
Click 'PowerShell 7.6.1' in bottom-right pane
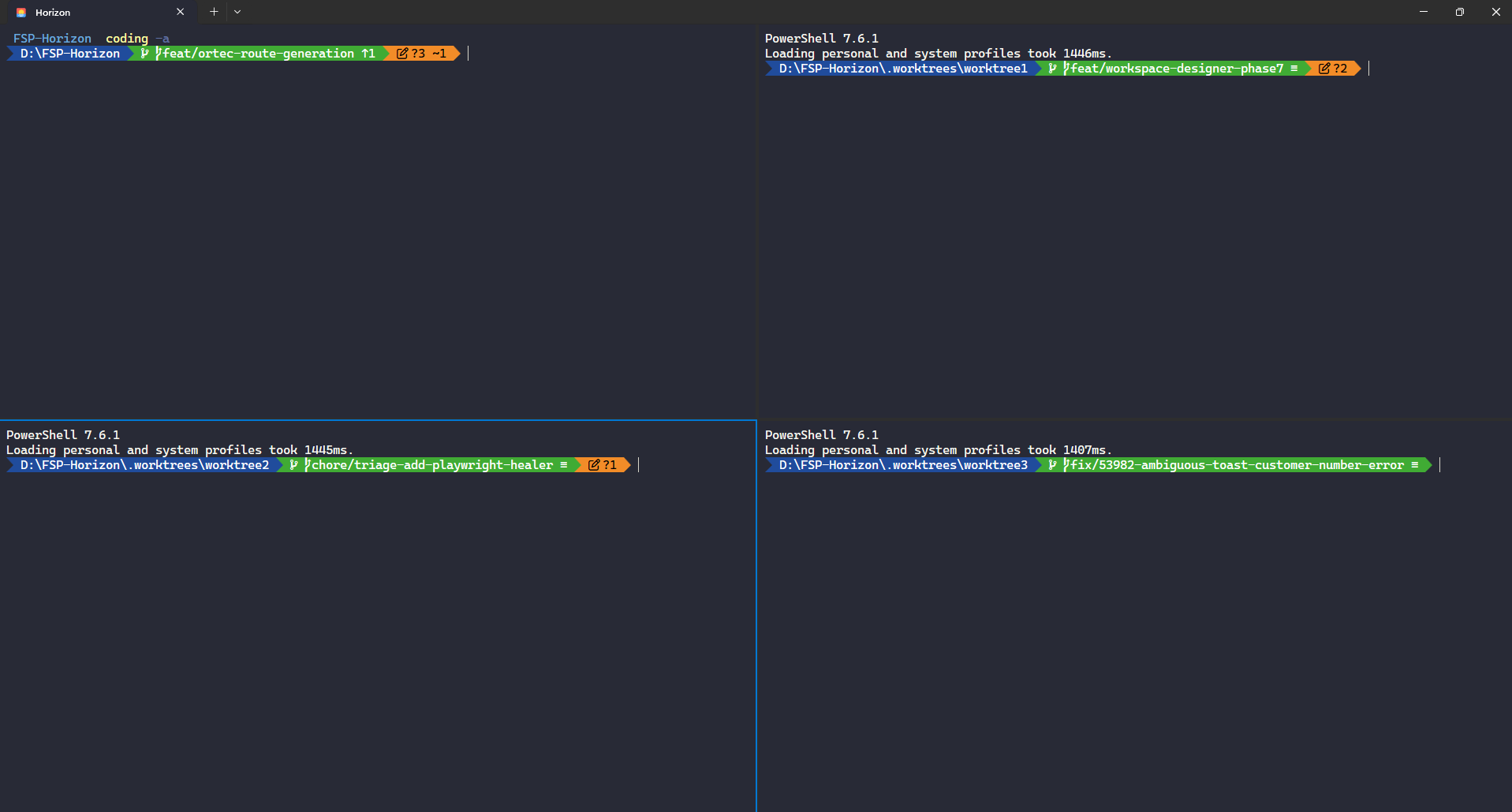tap(821, 435)
